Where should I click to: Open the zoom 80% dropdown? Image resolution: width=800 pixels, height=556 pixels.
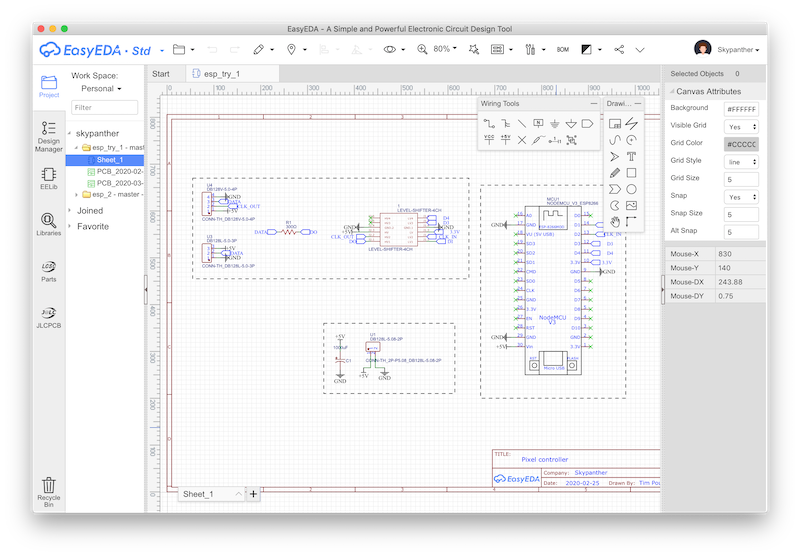click(x=444, y=49)
